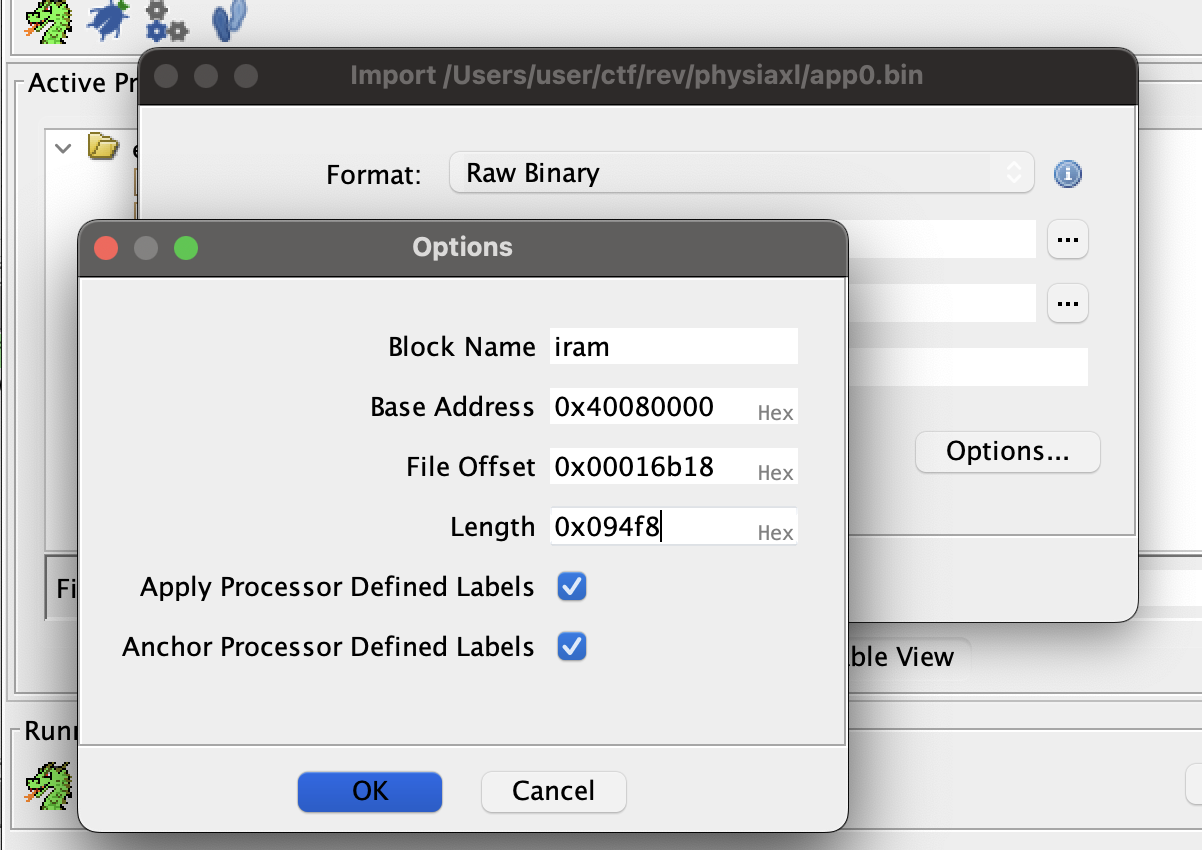Image resolution: width=1202 pixels, height=850 pixels.
Task: Open the Format Raw Binary dropdown
Action: 740,173
